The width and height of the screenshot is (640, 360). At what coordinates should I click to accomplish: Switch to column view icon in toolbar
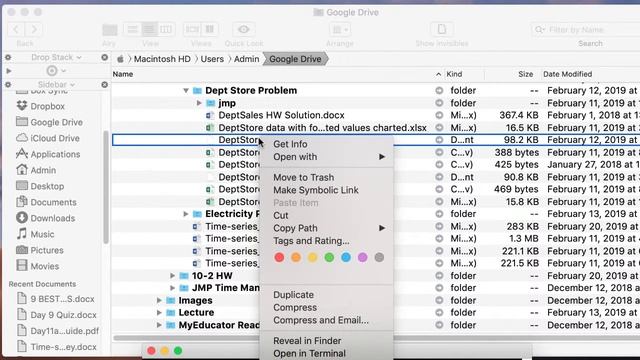[166, 29]
